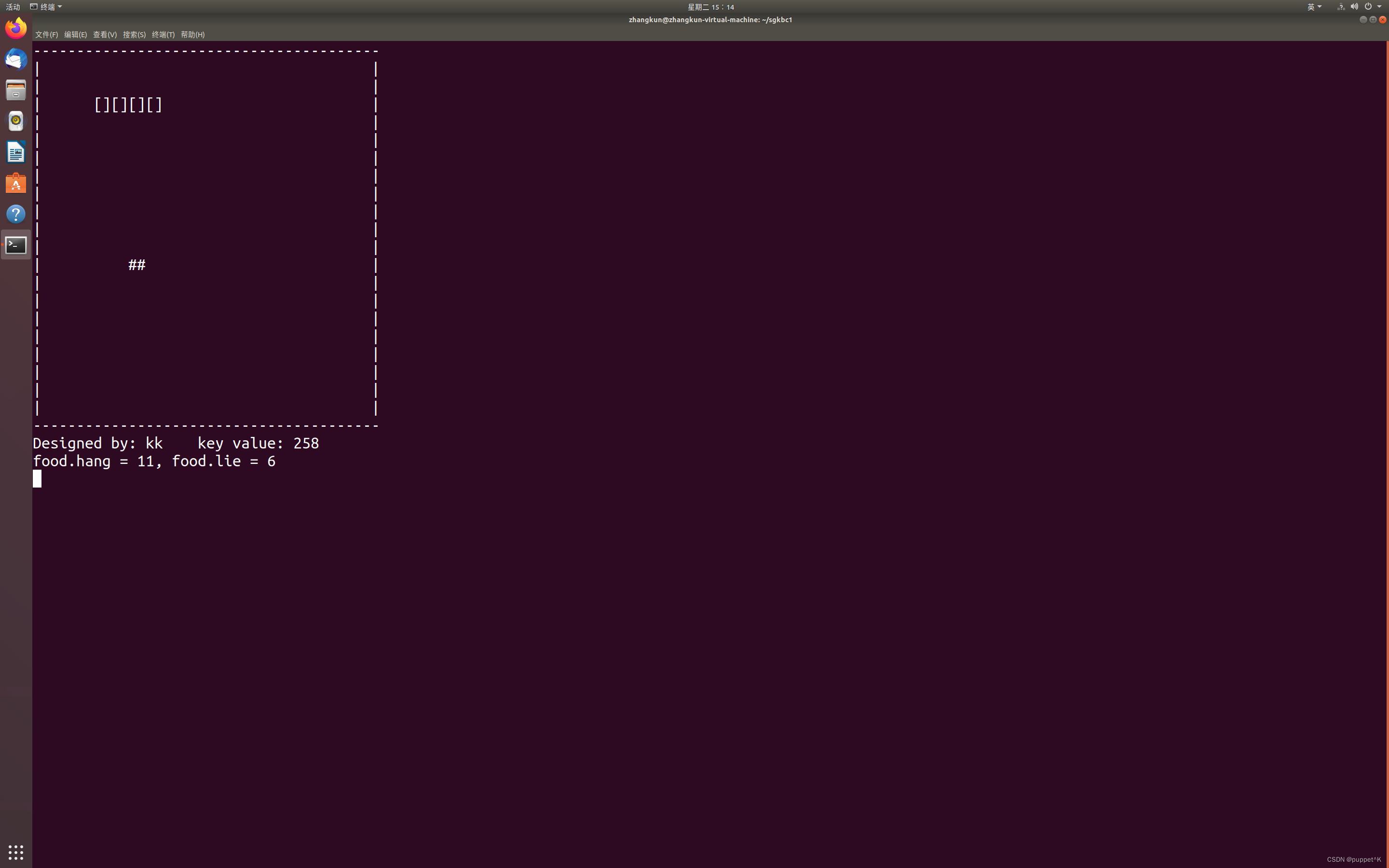1389x868 pixels.
Task: Open the 终端(T) menu
Action: 163,34
